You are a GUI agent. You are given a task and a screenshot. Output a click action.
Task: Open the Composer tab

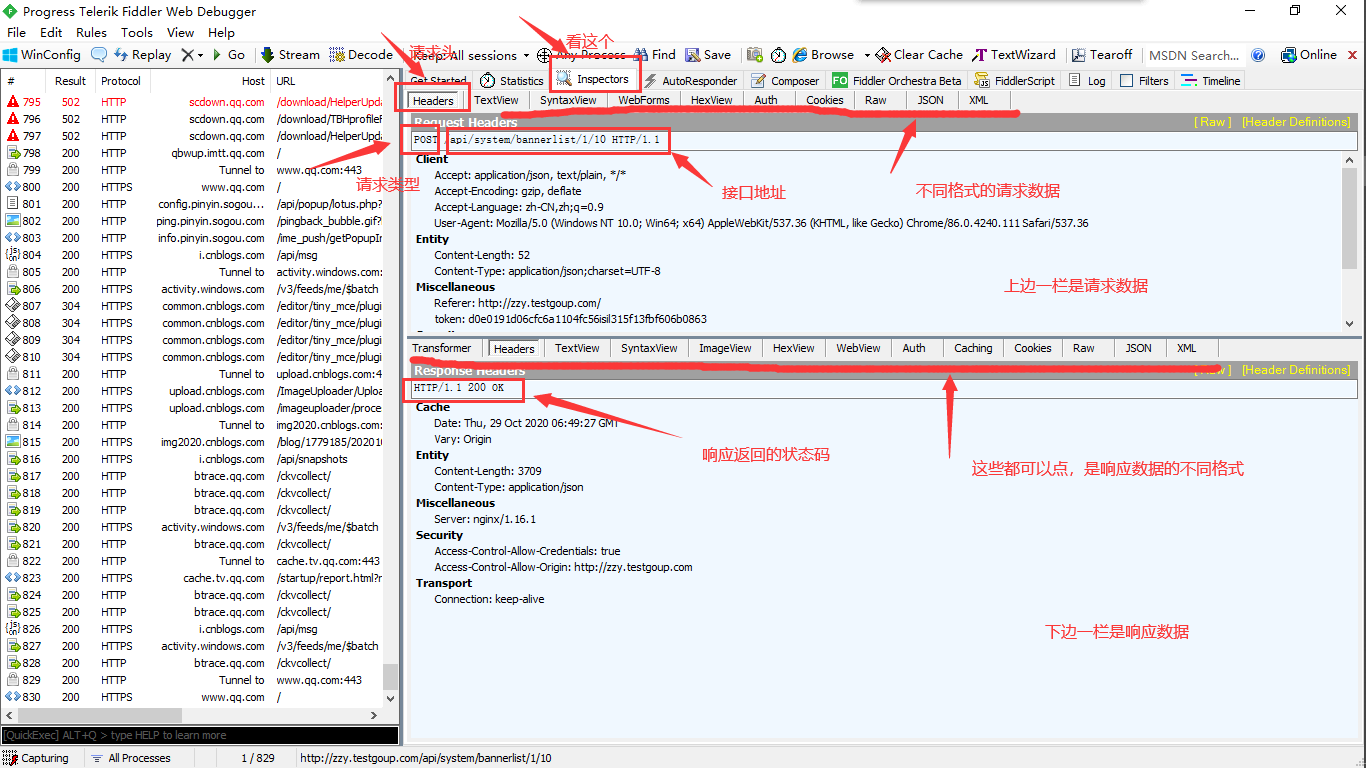(785, 81)
